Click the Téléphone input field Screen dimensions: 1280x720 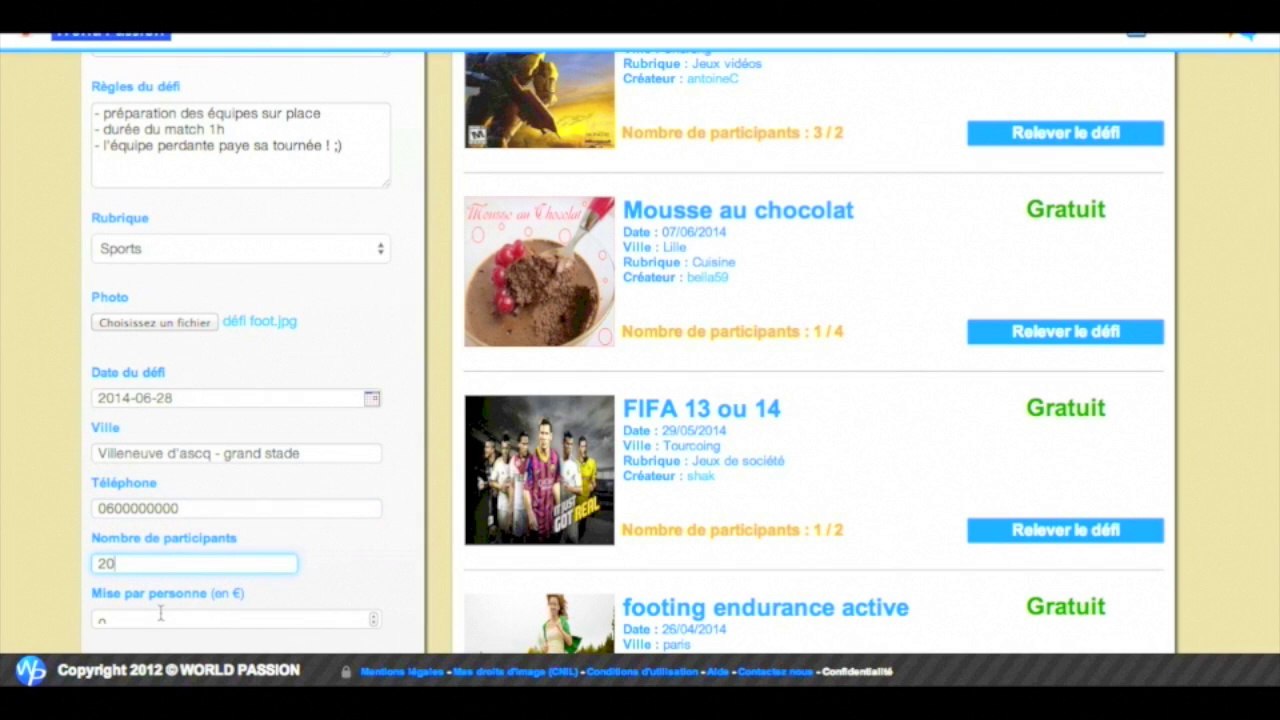click(x=236, y=508)
